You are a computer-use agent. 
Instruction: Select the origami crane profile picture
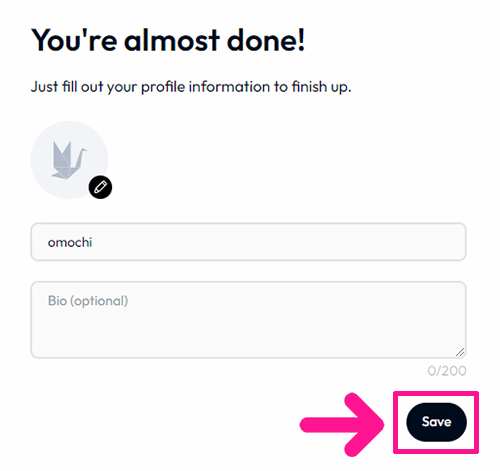pyautogui.click(x=69, y=160)
